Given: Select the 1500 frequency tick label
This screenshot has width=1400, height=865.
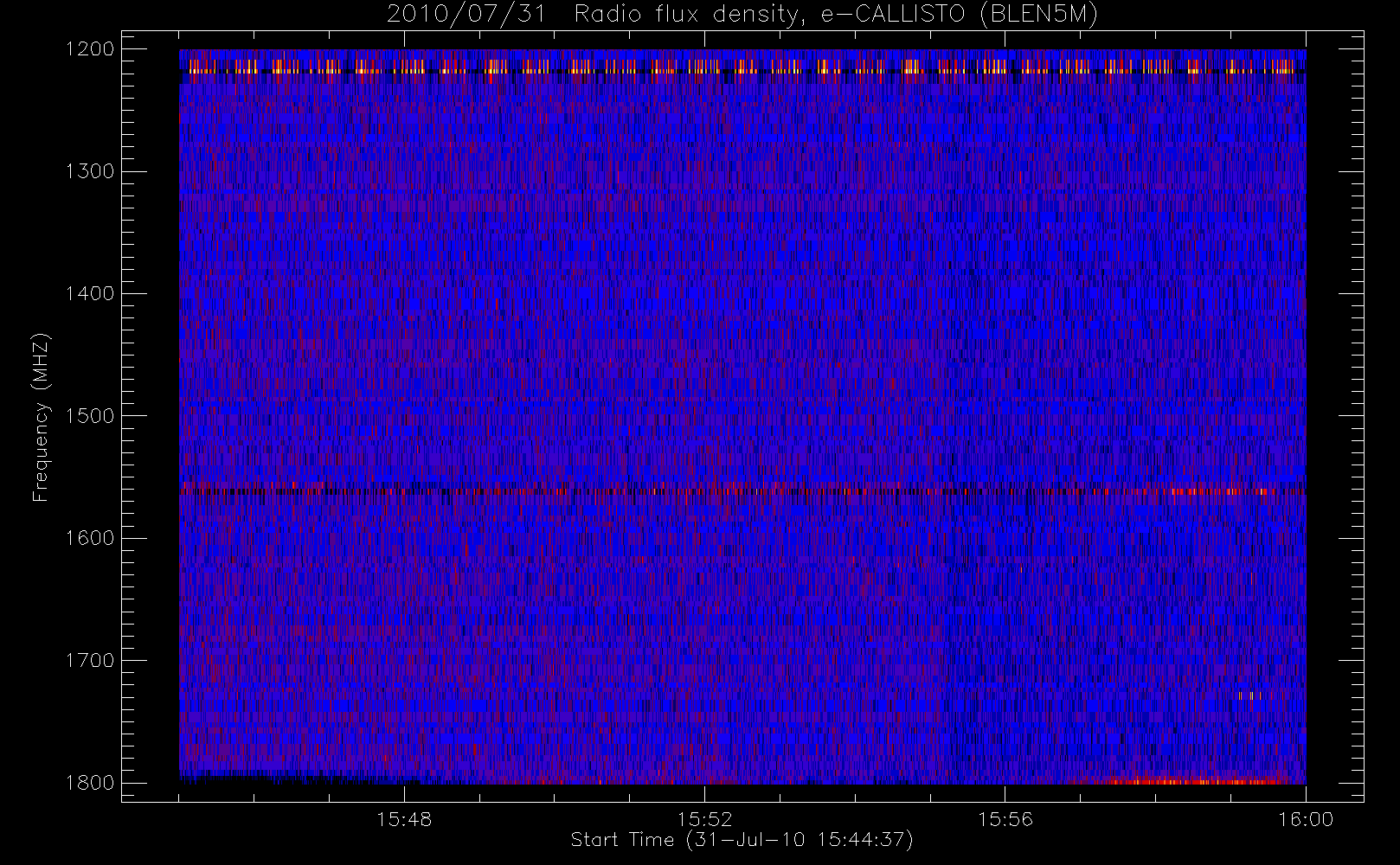Looking at the screenshot, I should click(x=90, y=416).
